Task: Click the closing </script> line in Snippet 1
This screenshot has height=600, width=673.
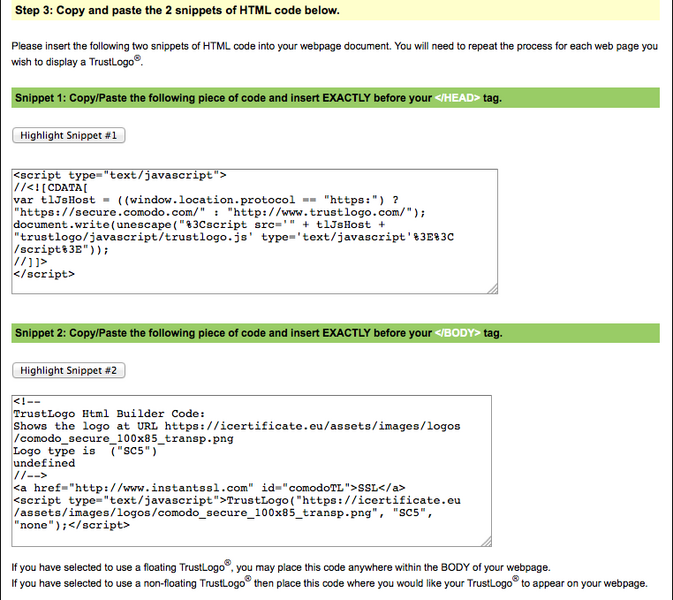Action: [44, 273]
